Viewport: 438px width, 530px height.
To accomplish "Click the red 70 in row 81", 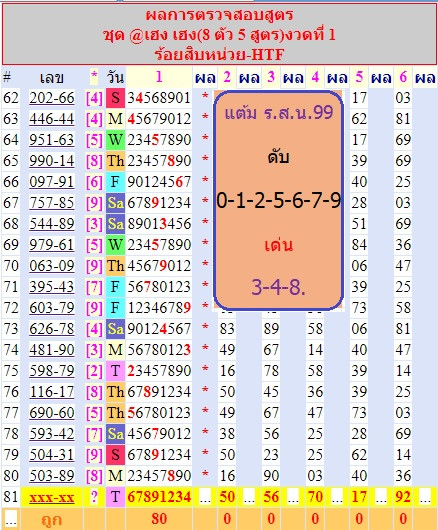I will (315, 497).
